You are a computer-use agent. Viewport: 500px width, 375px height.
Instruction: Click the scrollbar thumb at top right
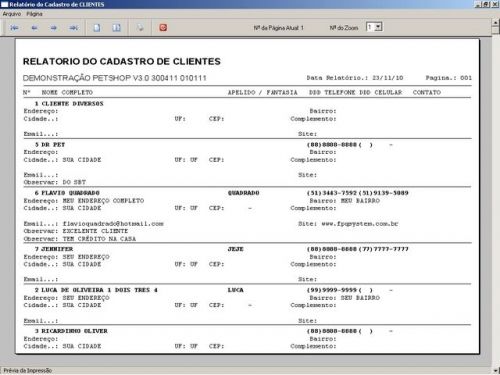click(496, 30)
